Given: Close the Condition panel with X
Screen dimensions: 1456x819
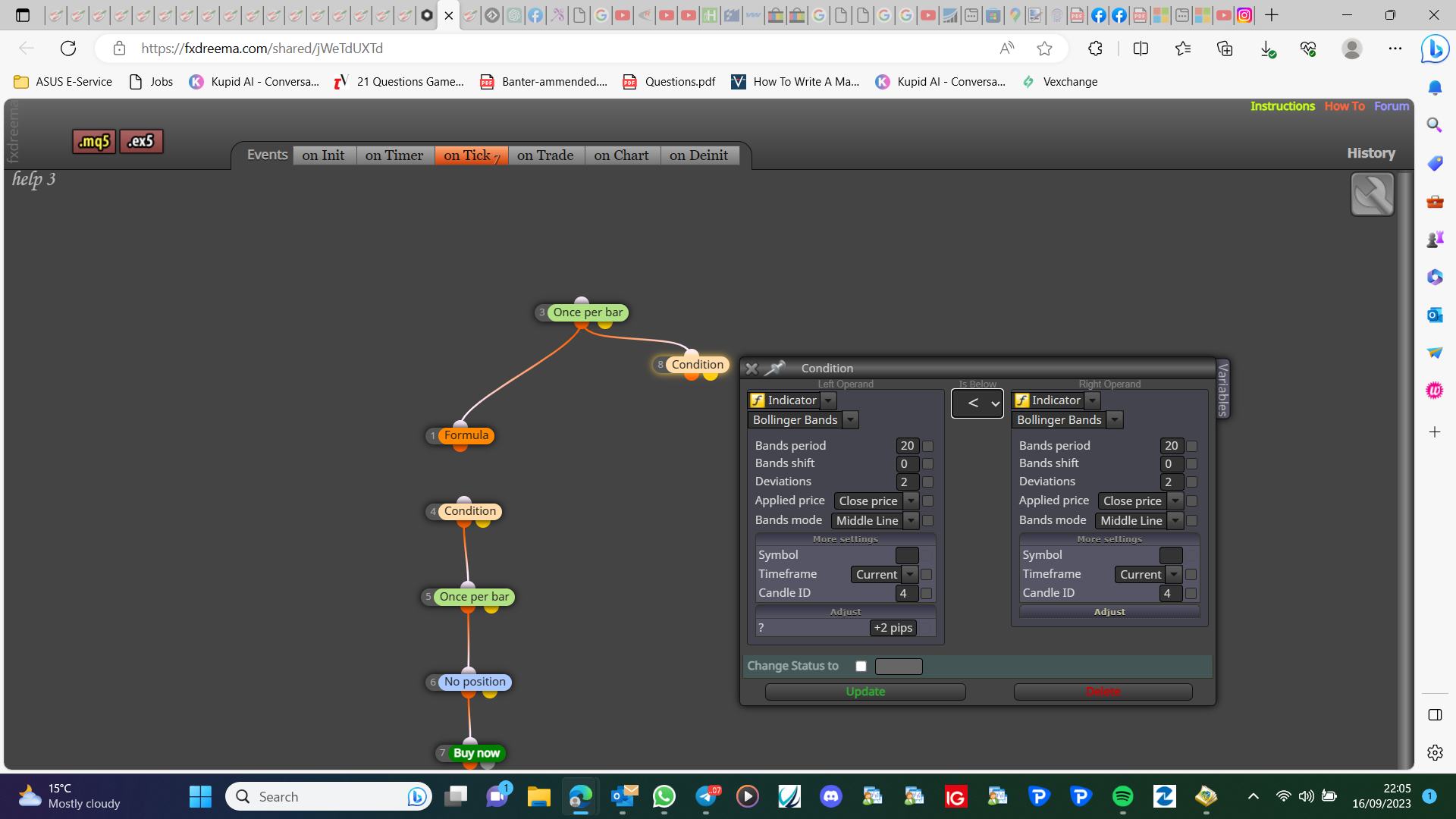Looking at the screenshot, I should (752, 369).
